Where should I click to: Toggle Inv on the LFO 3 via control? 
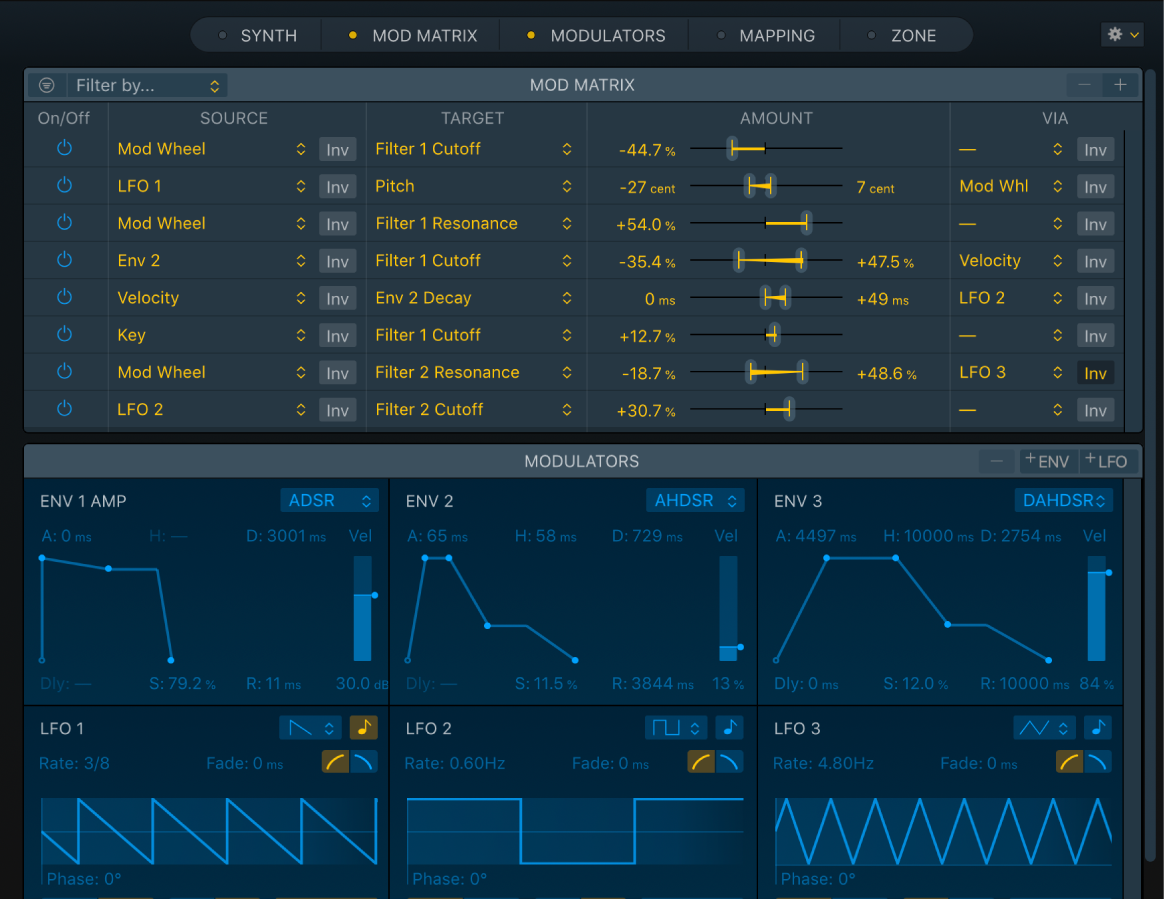tap(1095, 372)
